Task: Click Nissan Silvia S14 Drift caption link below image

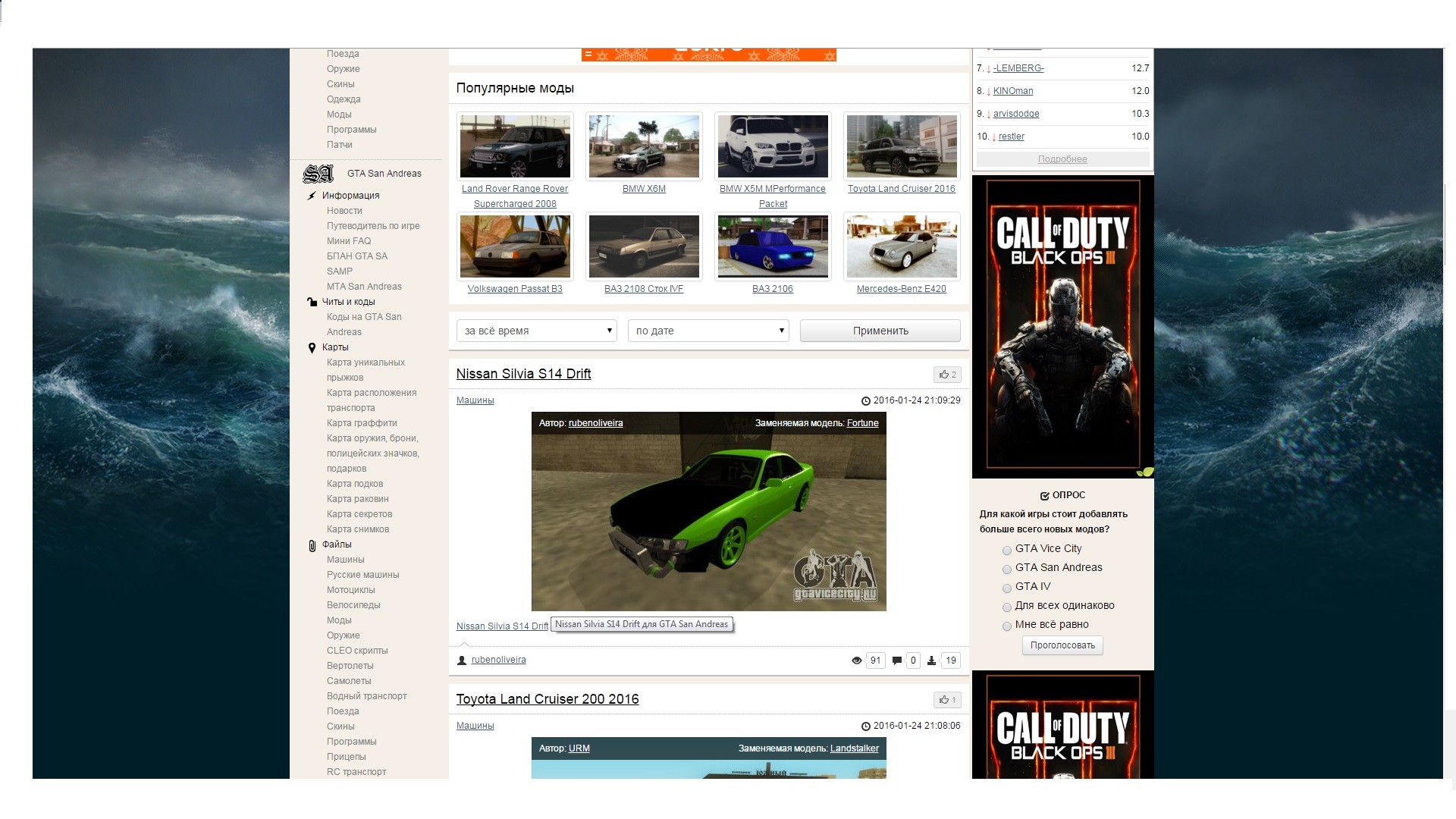Action: click(502, 626)
